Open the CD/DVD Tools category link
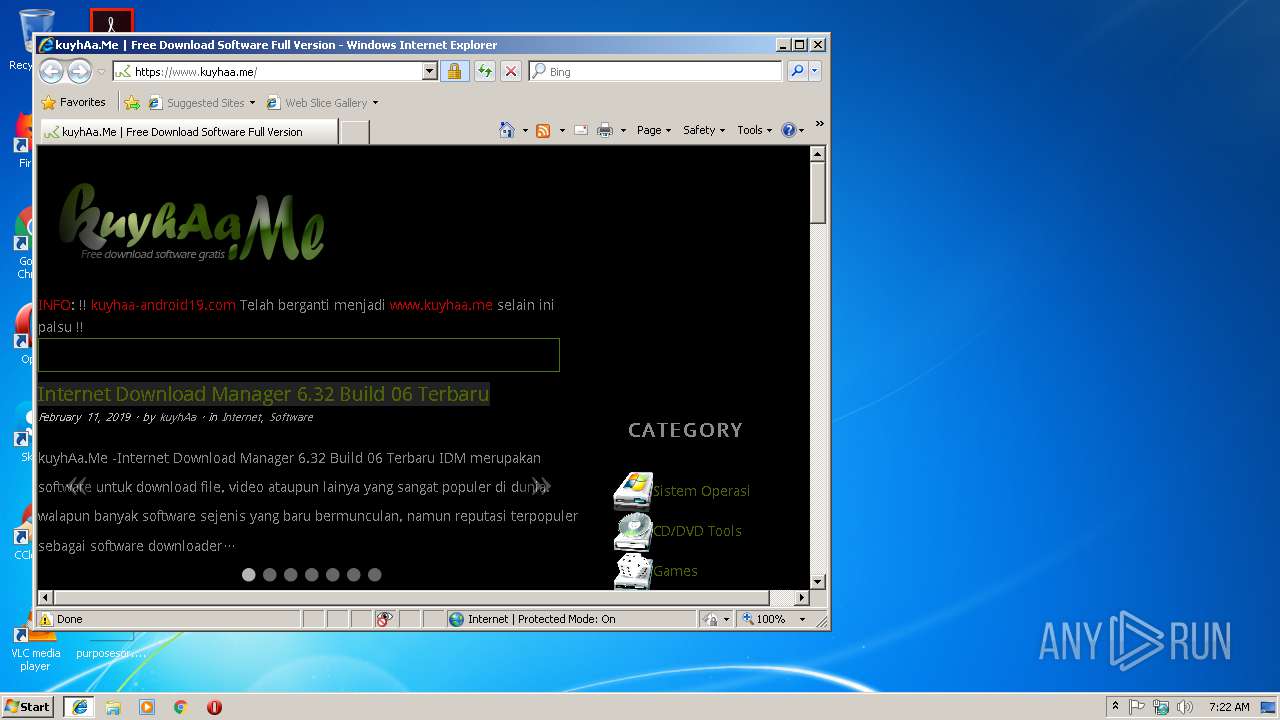This screenshot has width=1280, height=720. pyautogui.click(x=697, y=531)
